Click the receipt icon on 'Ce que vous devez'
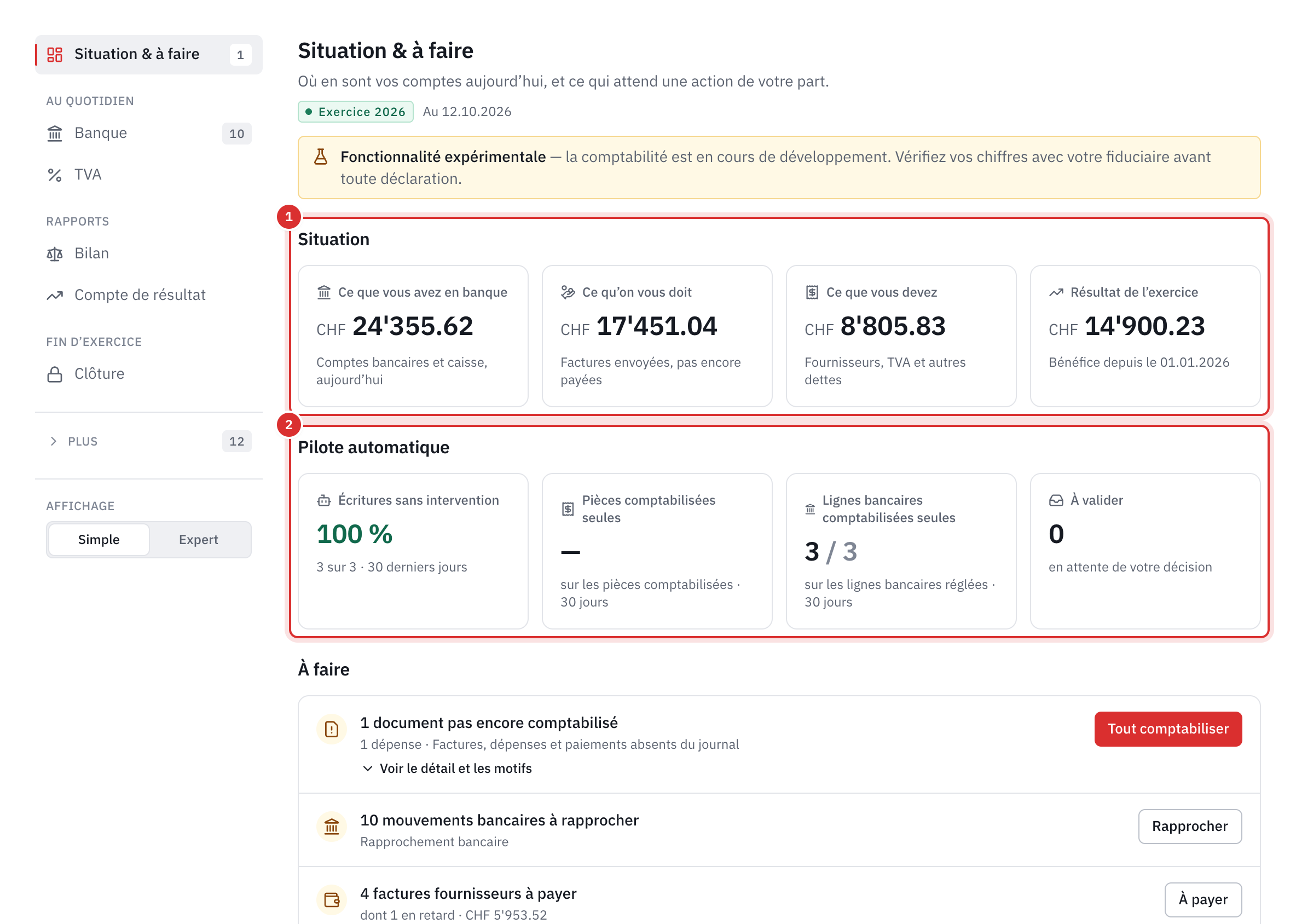The width and height of the screenshot is (1296, 924). [x=812, y=292]
